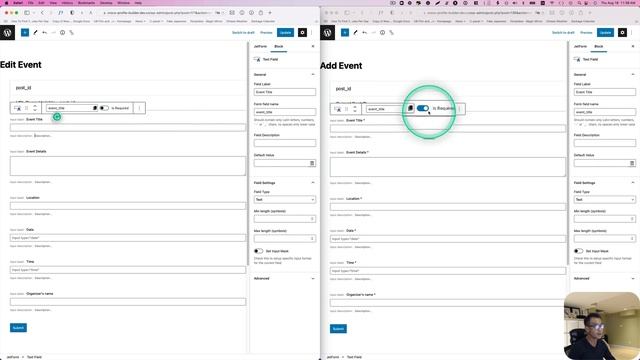Click Max length stepper field in Add Event sidebar
The height and width of the screenshot is (360, 640).
(604, 238)
